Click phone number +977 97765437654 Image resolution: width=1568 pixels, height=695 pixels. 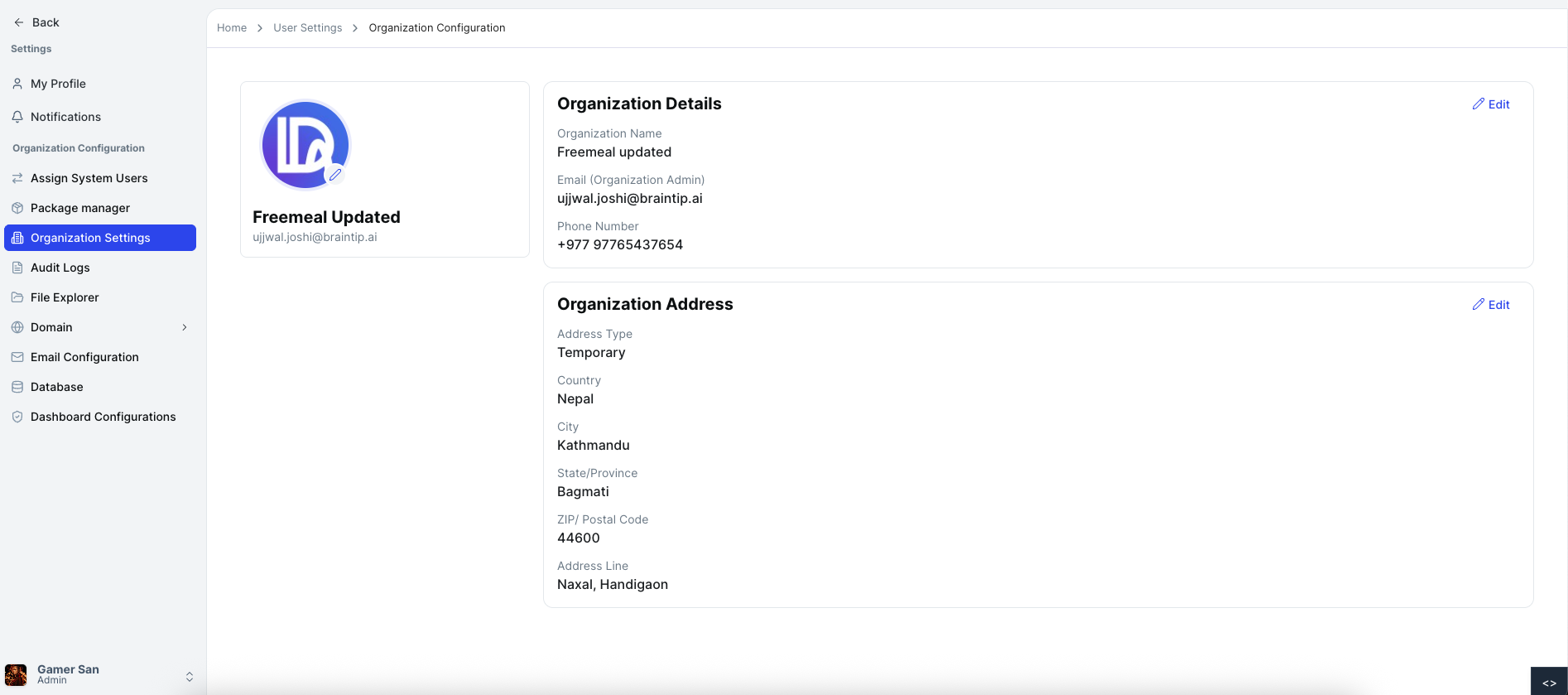[x=620, y=244]
